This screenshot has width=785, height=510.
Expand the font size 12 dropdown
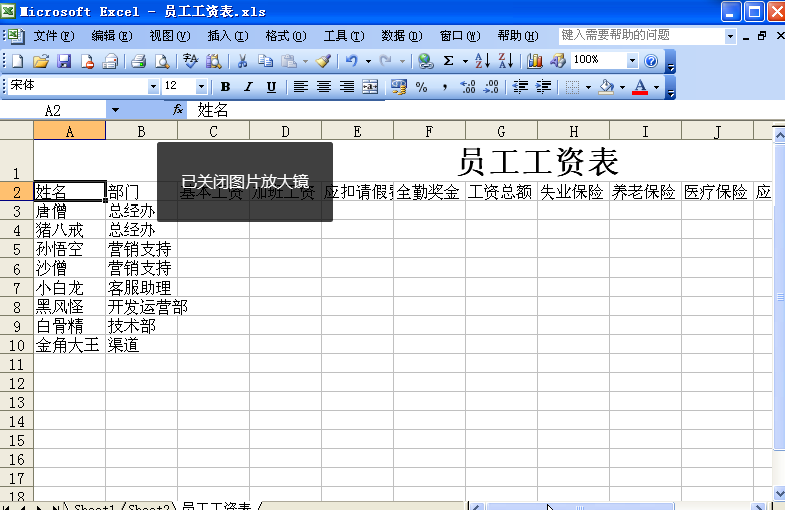[x=201, y=87]
